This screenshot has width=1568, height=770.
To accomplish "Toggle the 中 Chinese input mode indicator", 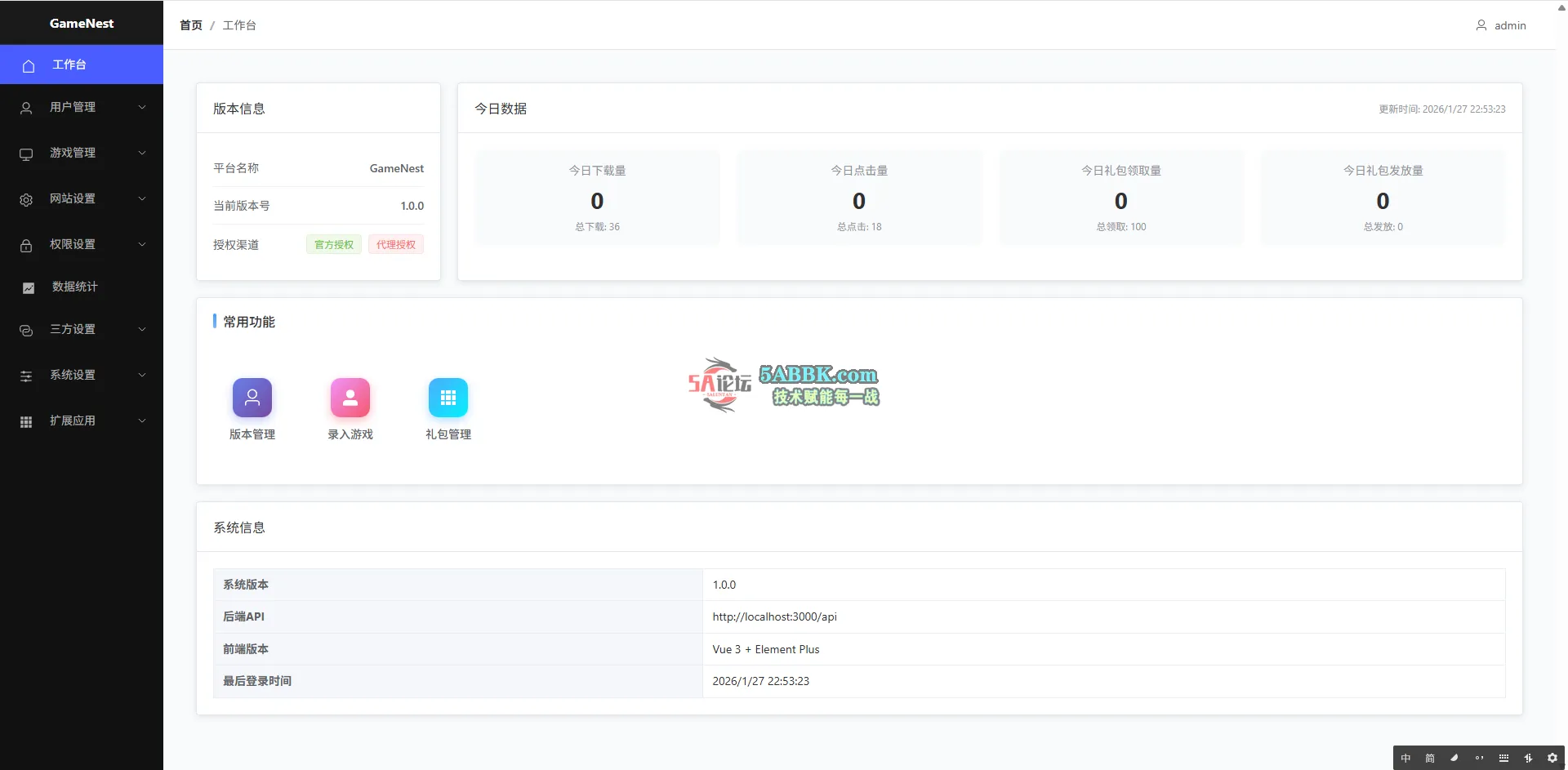I will (x=1405, y=758).
